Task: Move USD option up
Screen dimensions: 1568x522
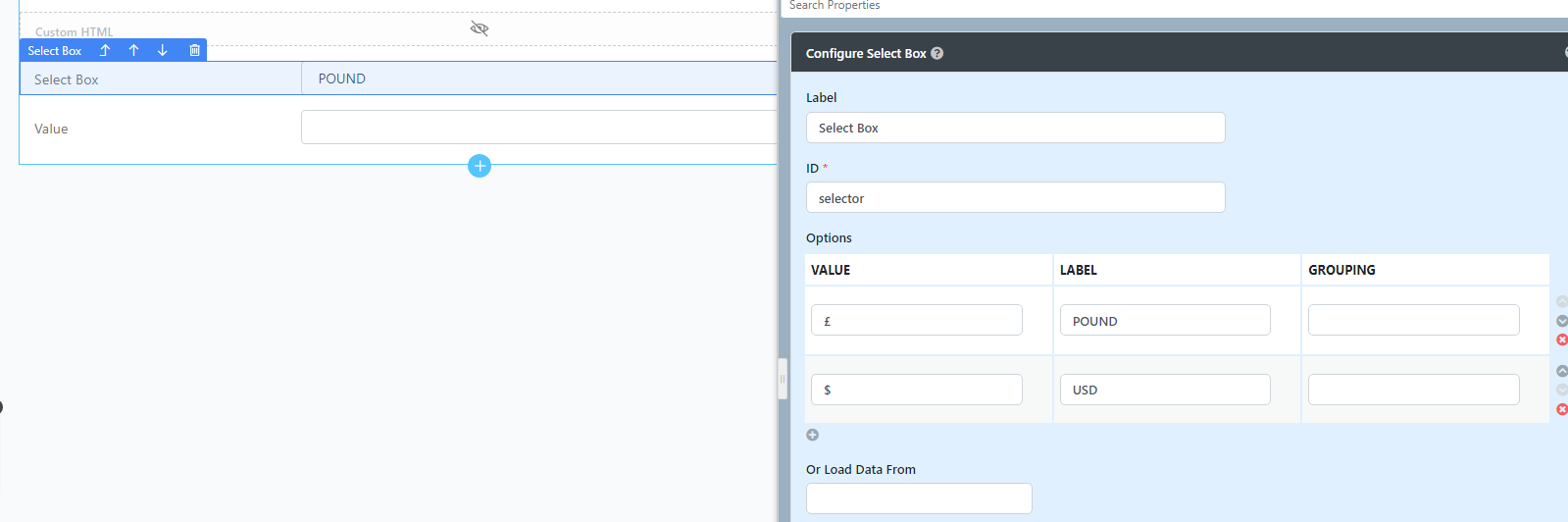Action: pyautogui.click(x=1562, y=371)
